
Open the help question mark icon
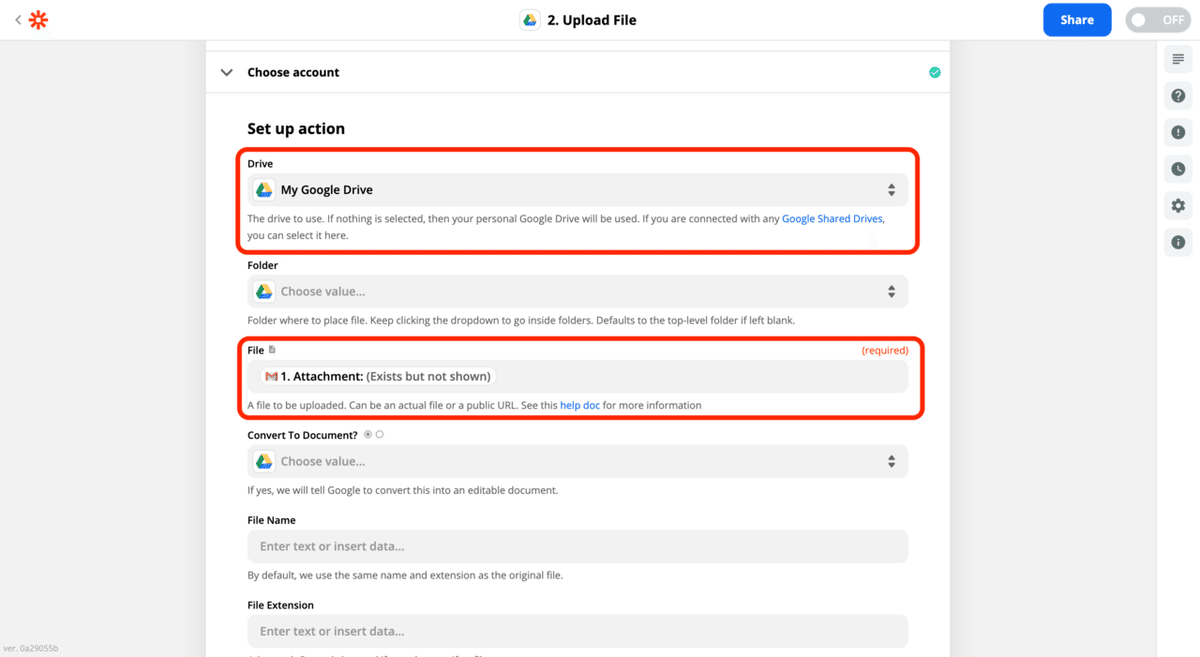tap(1178, 96)
